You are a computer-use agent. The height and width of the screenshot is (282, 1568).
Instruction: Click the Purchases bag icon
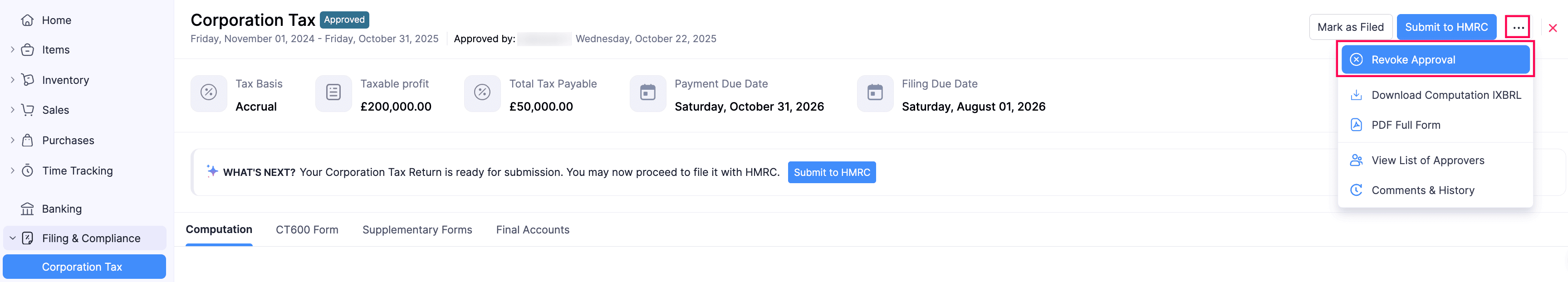[x=27, y=141]
